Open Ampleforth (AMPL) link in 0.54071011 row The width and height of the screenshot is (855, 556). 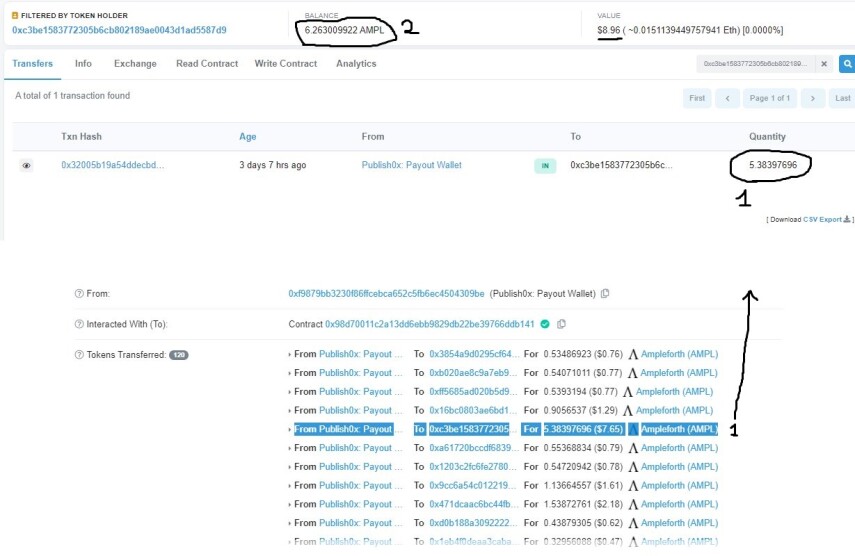pyautogui.click(x=679, y=373)
